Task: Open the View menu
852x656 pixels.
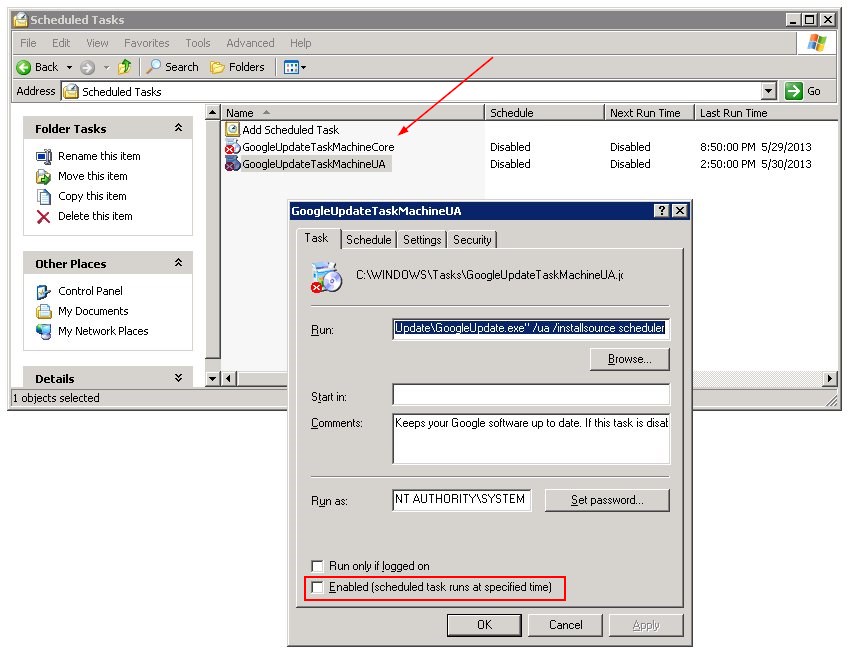Action: pyautogui.click(x=97, y=43)
